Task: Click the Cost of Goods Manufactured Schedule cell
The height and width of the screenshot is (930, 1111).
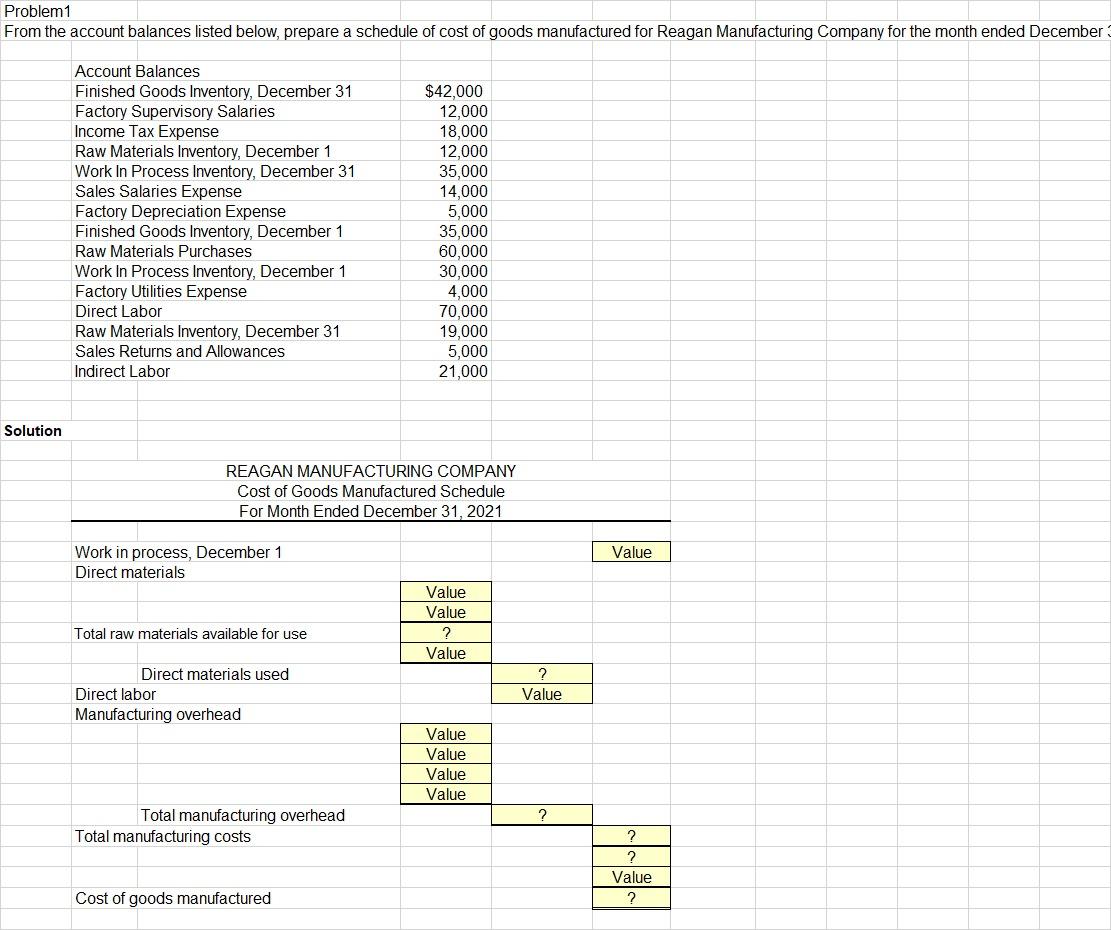Action: click(x=370, y=491)
